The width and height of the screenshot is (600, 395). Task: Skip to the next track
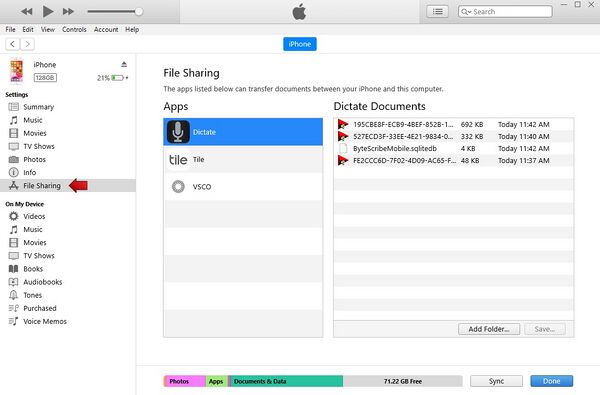(x=68, y=11)
